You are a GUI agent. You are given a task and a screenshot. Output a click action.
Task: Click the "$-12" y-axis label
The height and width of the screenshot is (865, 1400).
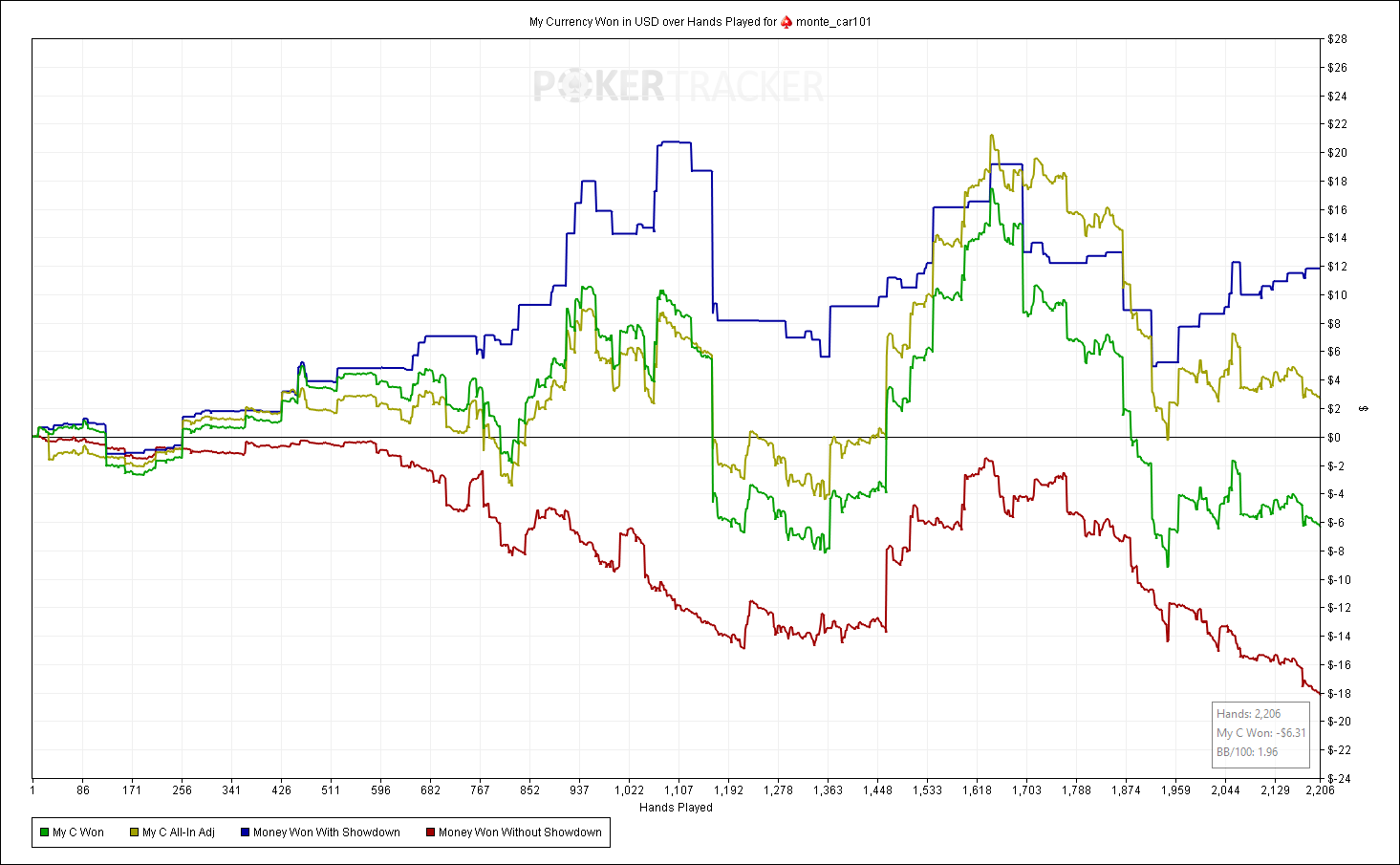(1339, 608)
